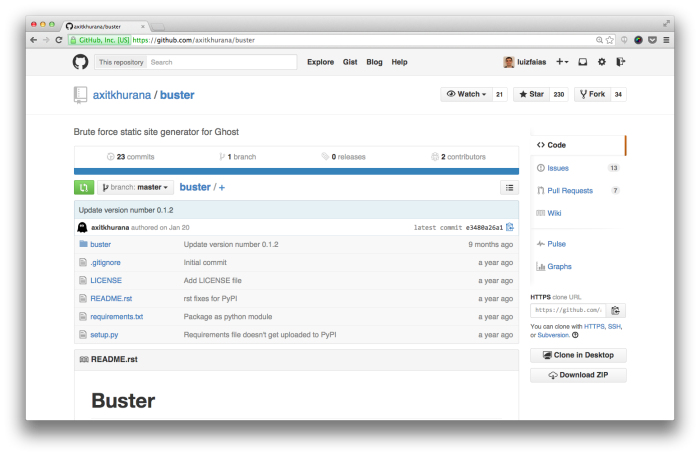700x456 pixels.
Task: Open the README.rst file link
Action: click(x=111, y=298)
